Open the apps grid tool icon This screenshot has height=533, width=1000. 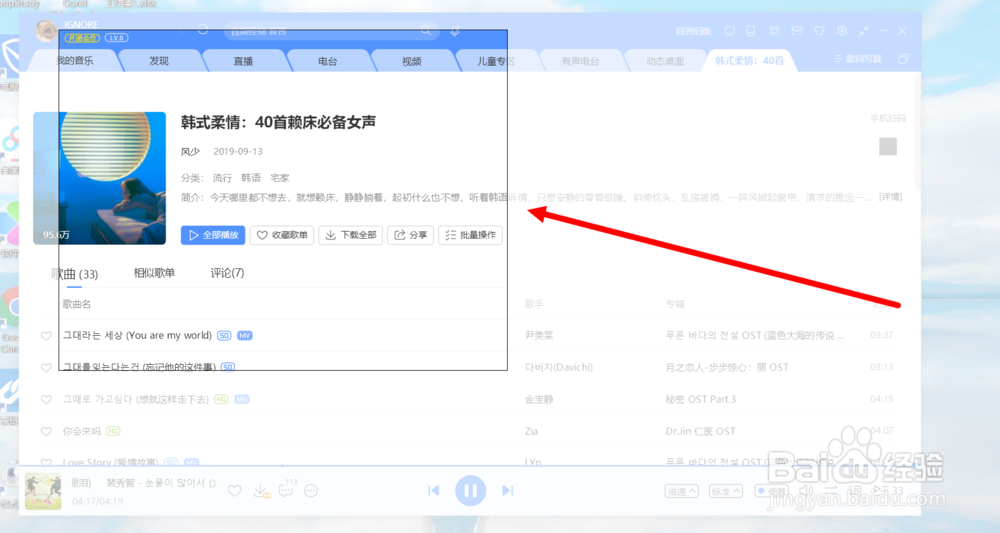tap(774, 31)
